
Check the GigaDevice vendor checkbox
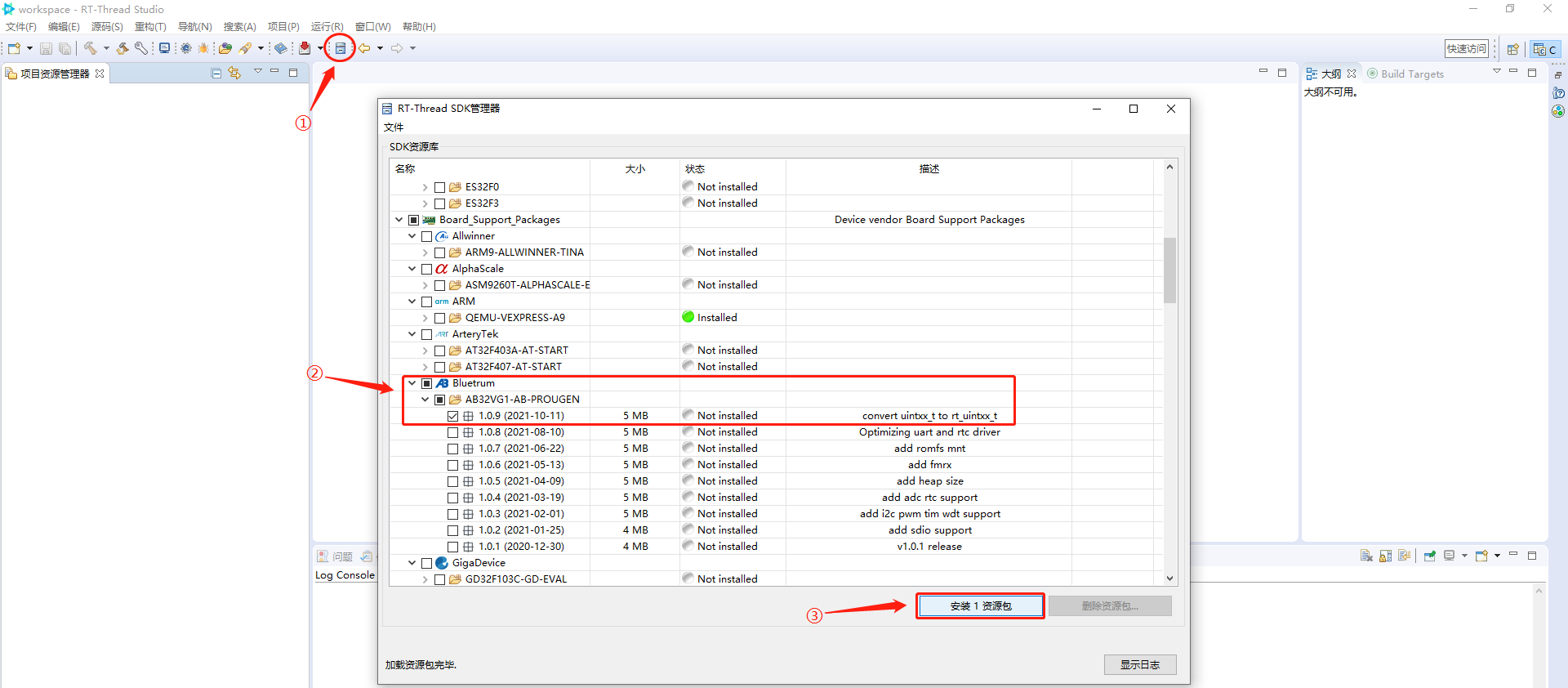click(427, 563)
